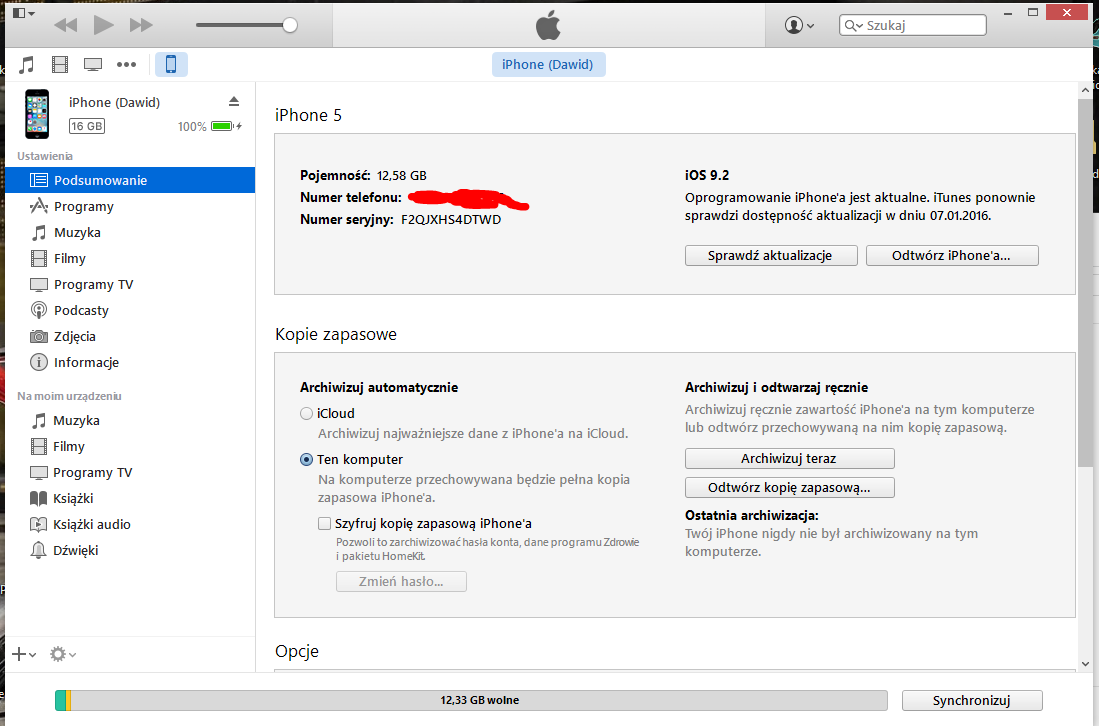Switch to the Music library icon
The height and width of the screenshot is (726, 1099).
click(x=27, y=64)
